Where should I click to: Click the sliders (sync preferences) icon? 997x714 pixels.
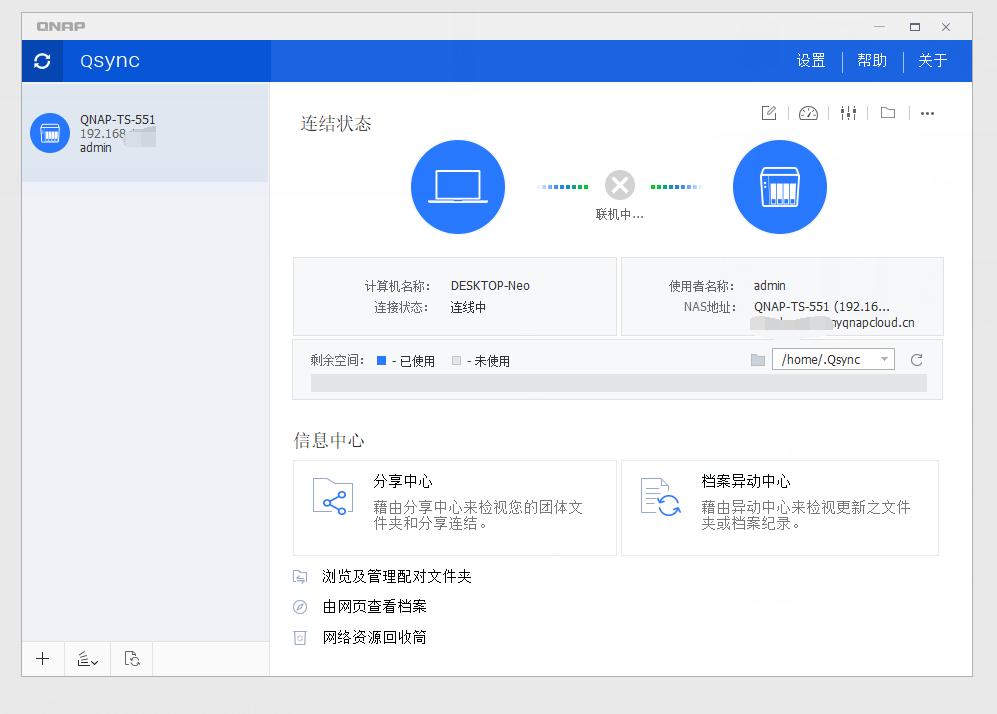(x=848, y=113)
